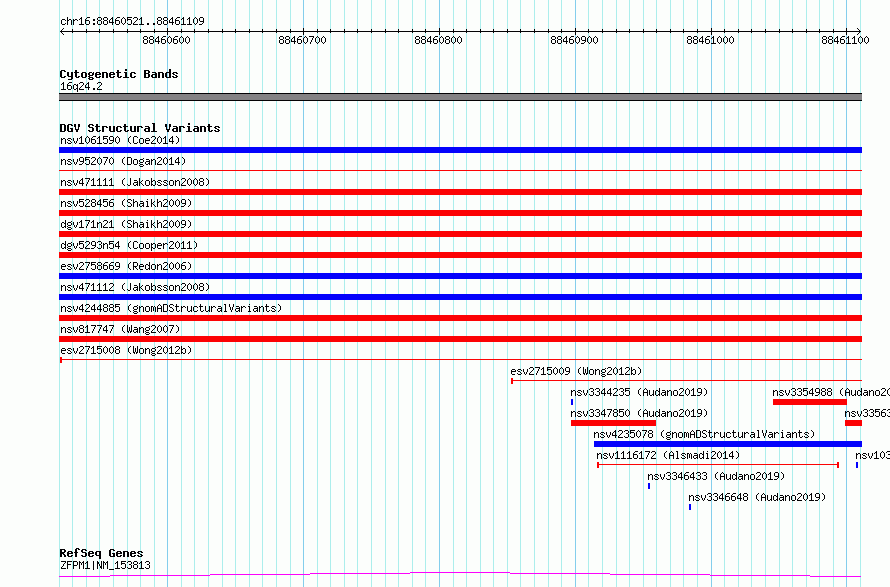Open the nsv471111 (Jakobsson2008) variant label
This screenshot has width=890, height=587.
(135, 182)
